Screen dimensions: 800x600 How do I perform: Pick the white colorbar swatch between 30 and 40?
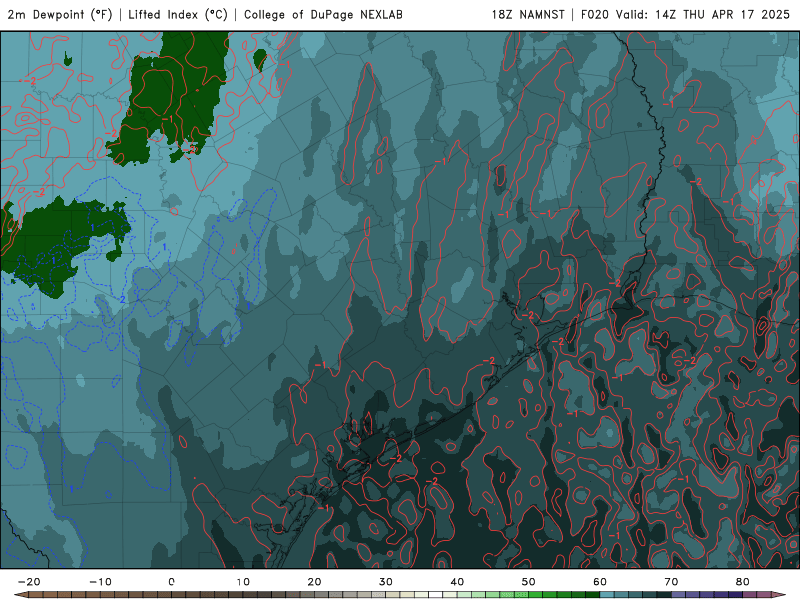436,595
